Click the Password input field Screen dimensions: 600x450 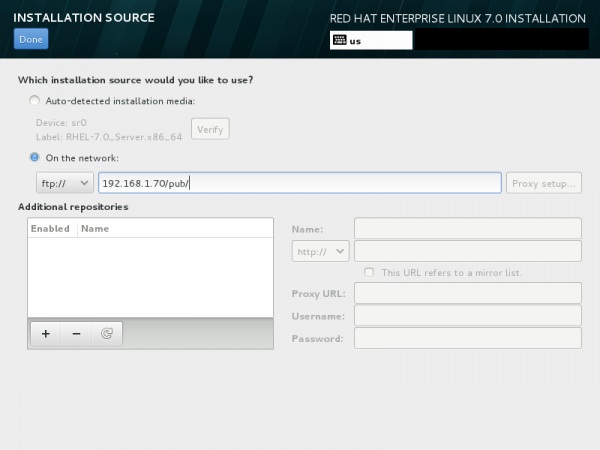(x=468, y=339)
